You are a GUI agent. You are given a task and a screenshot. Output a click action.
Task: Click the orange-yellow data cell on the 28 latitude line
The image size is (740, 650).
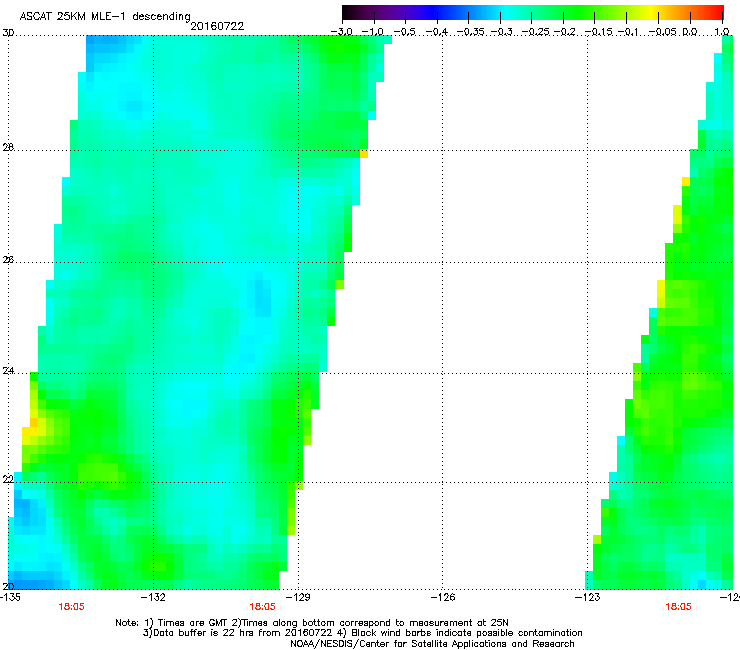[364, 153]
